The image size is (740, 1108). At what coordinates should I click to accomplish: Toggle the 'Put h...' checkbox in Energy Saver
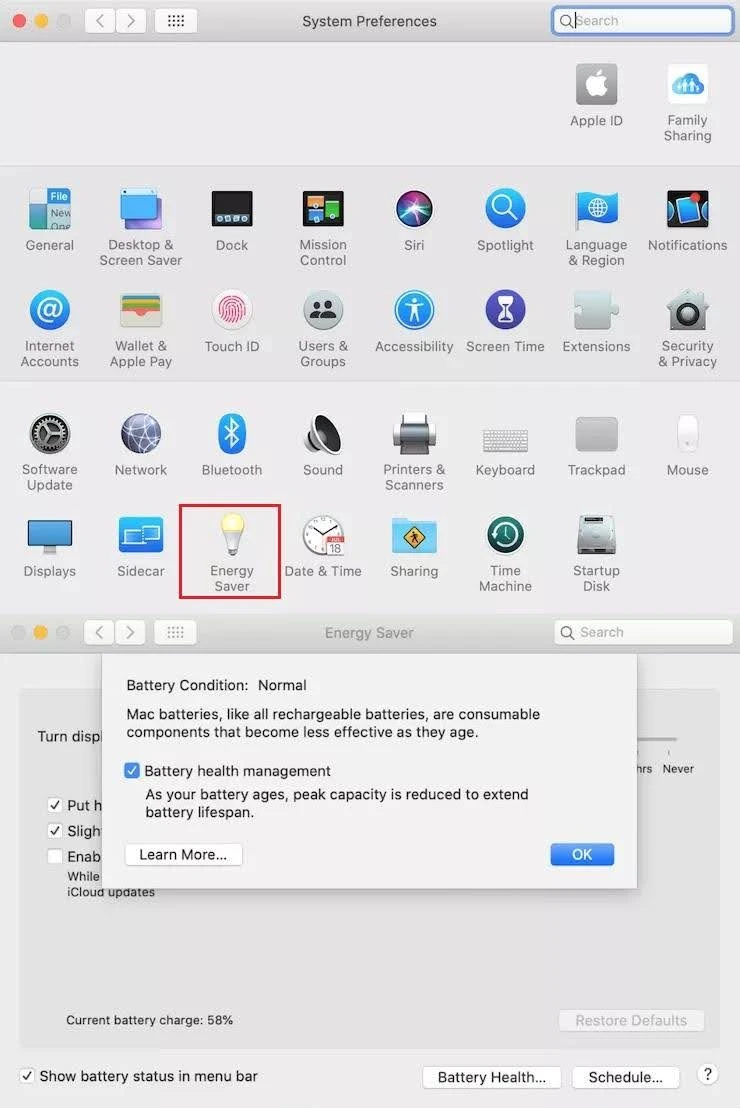tap(54, 805)
